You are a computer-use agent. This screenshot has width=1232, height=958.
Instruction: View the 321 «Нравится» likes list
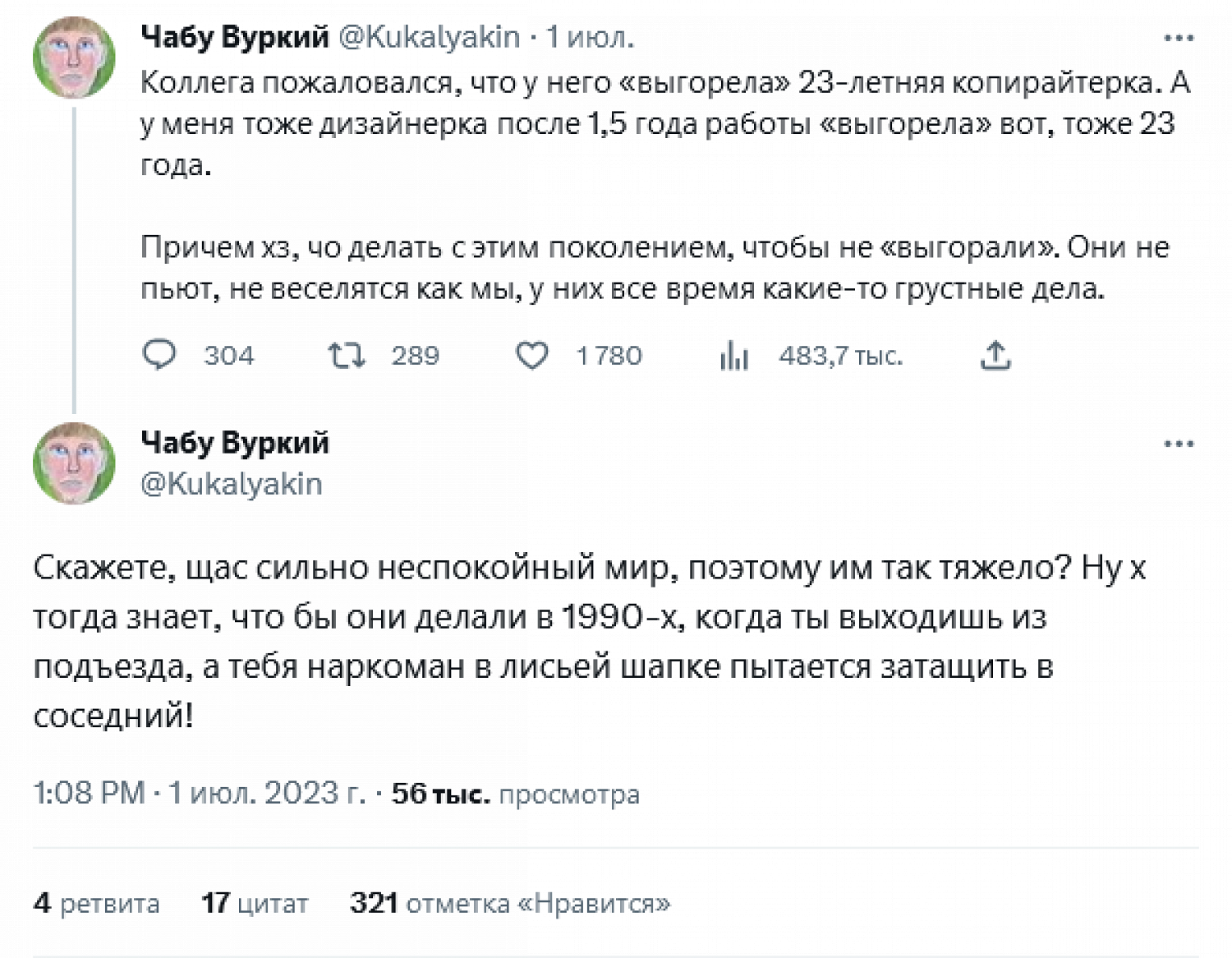tap(510, 903)
